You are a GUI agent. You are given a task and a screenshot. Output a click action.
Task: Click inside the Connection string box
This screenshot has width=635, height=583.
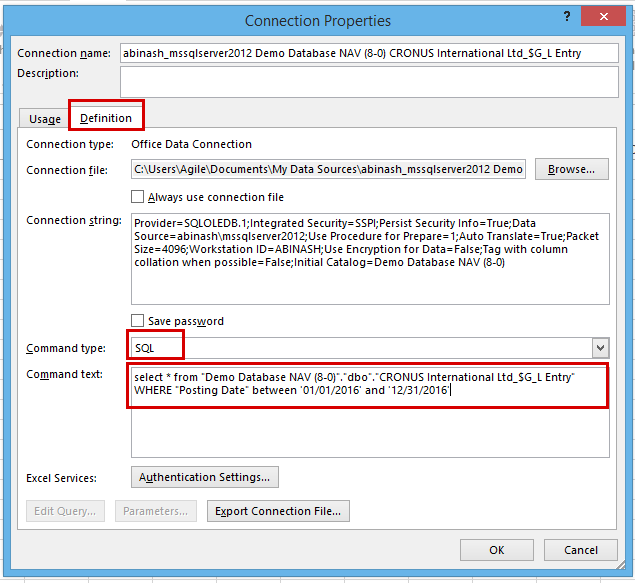[370, 259]
